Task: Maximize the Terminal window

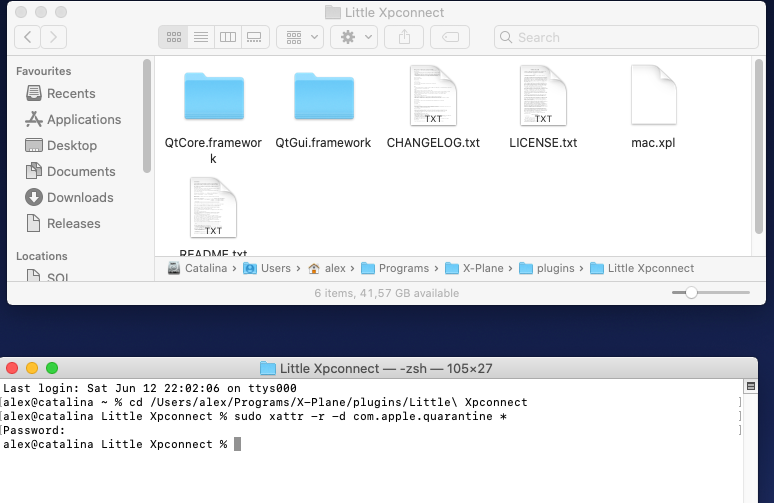Action: [x=52, y=368]
